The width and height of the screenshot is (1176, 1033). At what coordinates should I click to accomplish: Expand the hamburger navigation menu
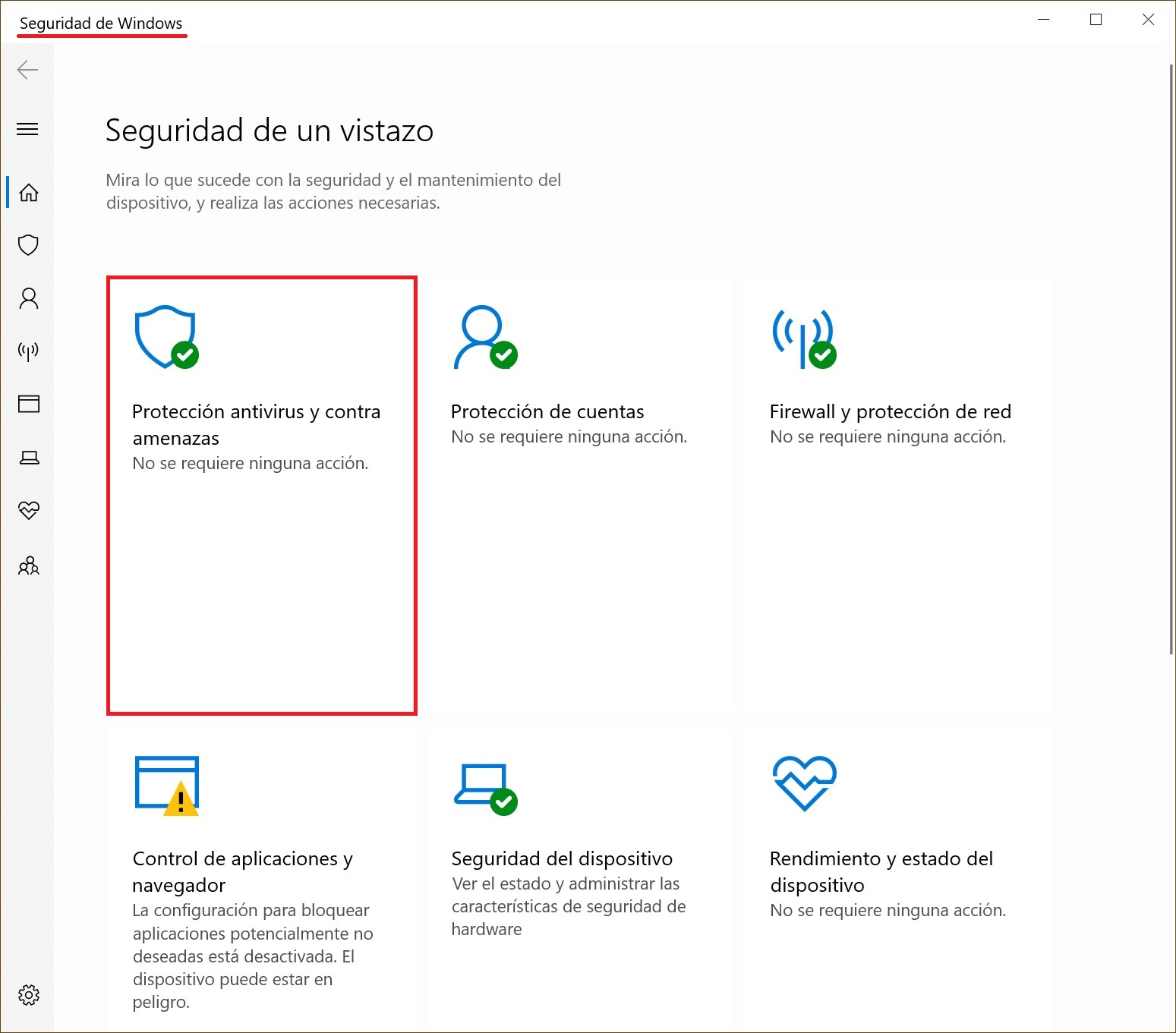pos(28,129)
